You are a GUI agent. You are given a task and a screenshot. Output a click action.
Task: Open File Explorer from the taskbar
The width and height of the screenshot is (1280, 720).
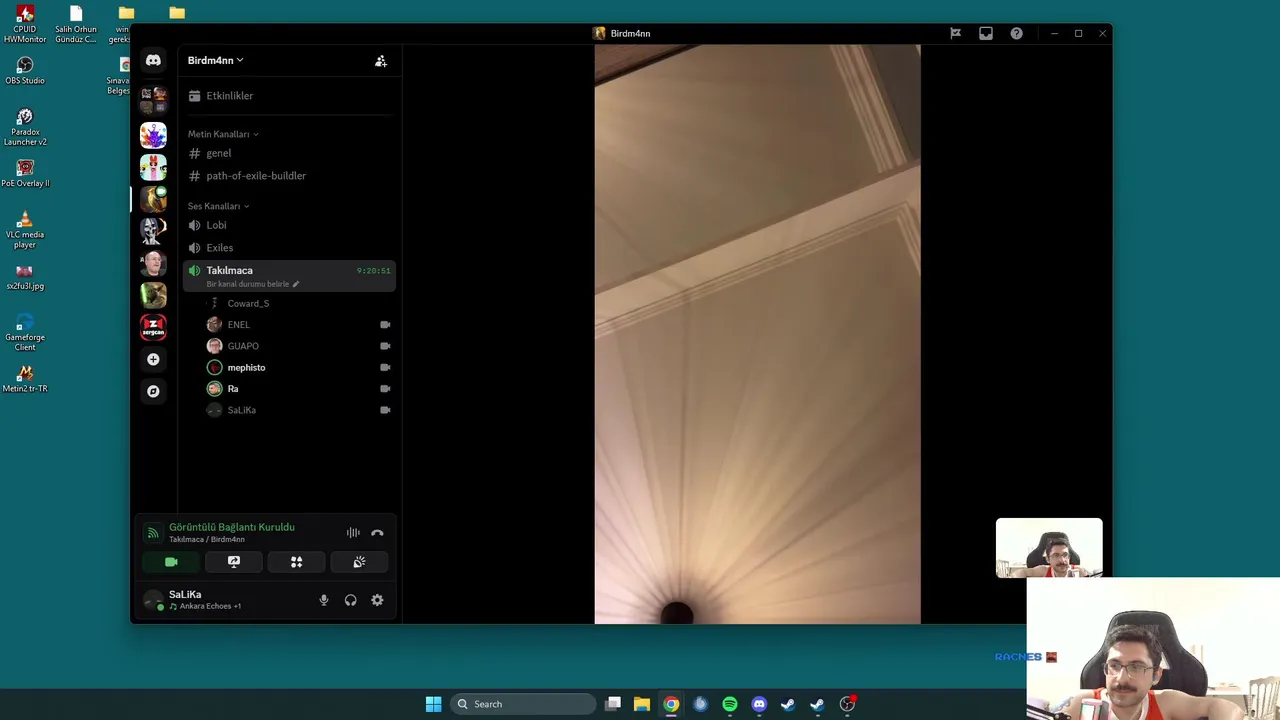point(642,704)
